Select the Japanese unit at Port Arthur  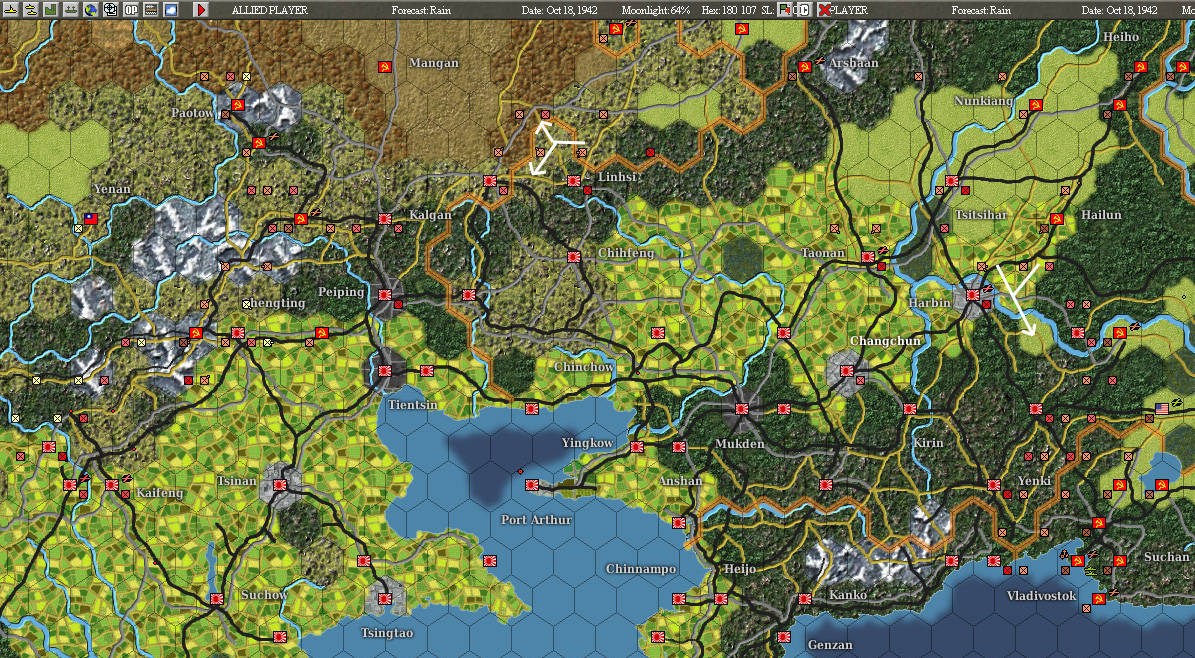click(x=532, y=485)
